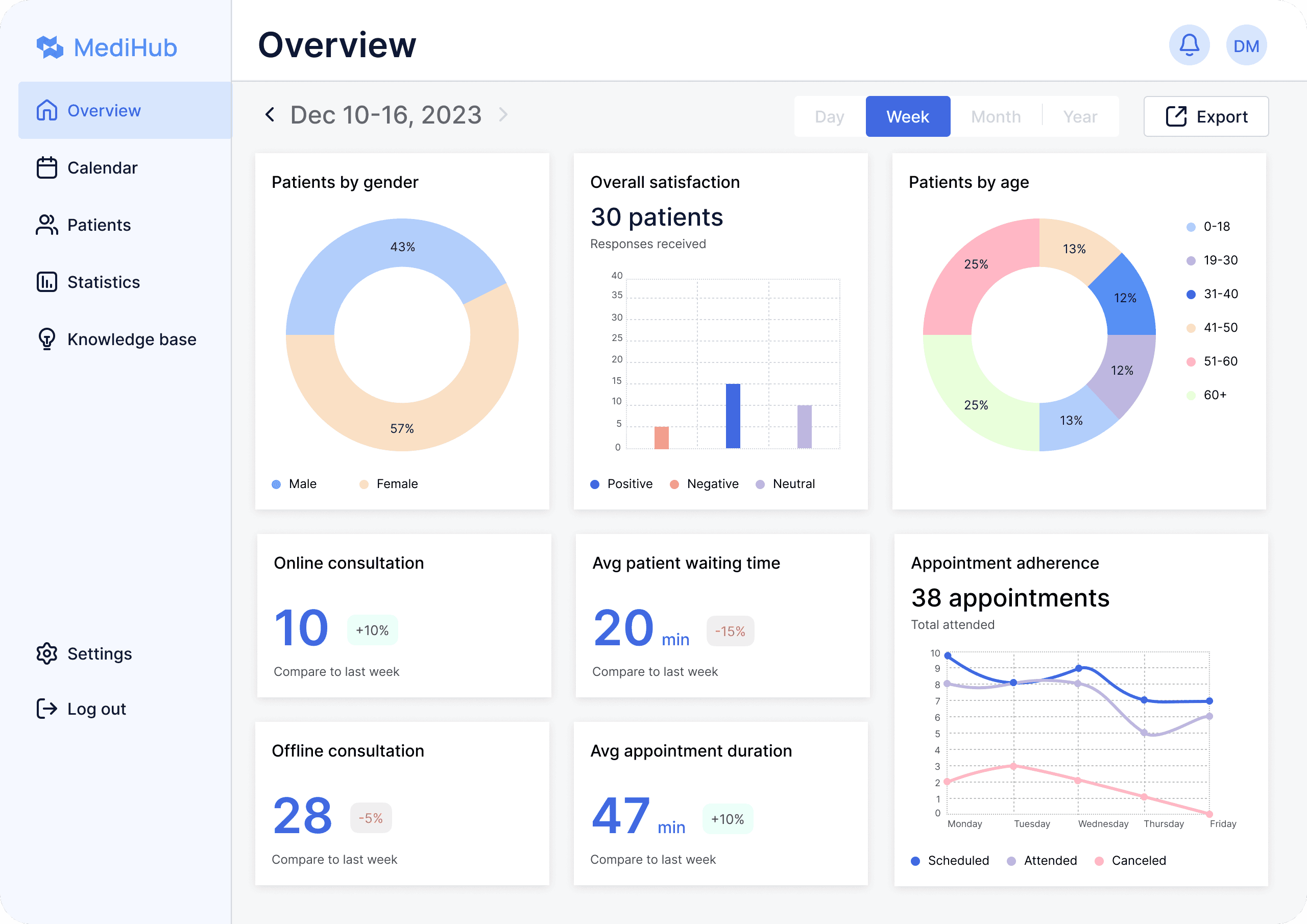Toggle the Canceled line legend item
Image resolution: width=1307 pixels, height=924 pixels.
coord(1130,861)
